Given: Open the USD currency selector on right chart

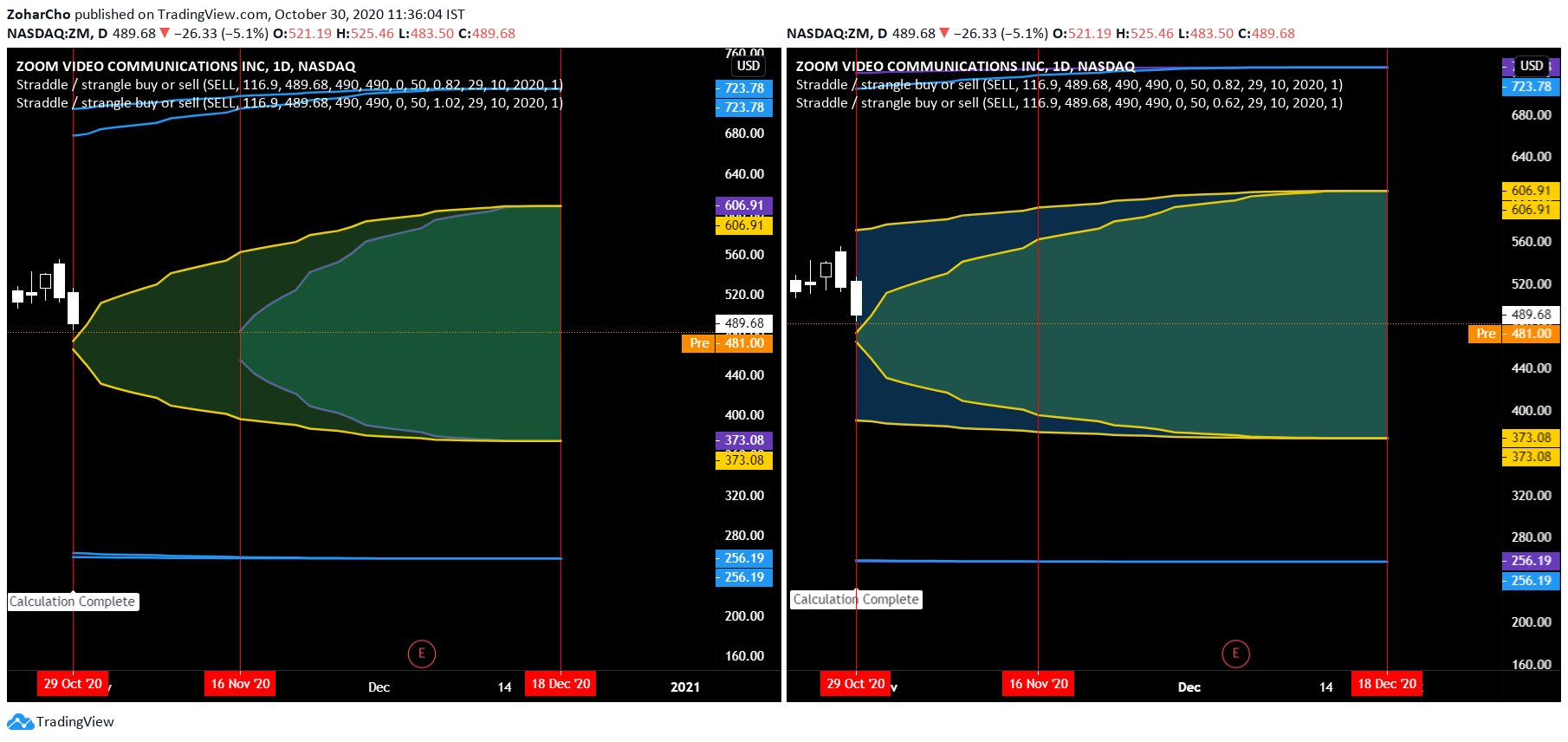Looking at the screenshot, I should pos(1532,66).
